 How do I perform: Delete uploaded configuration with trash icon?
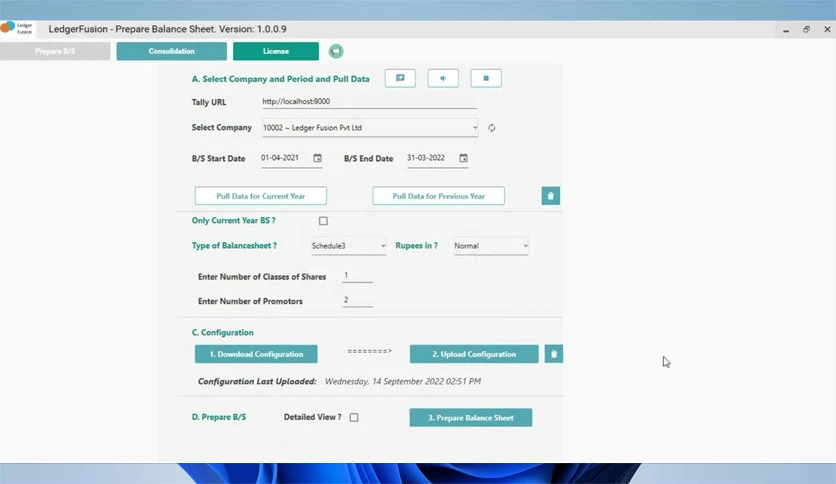[553, 354]
